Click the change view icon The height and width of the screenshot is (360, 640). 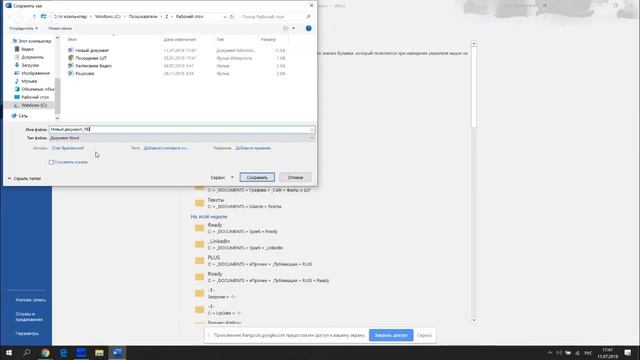(x=286, y=28)
